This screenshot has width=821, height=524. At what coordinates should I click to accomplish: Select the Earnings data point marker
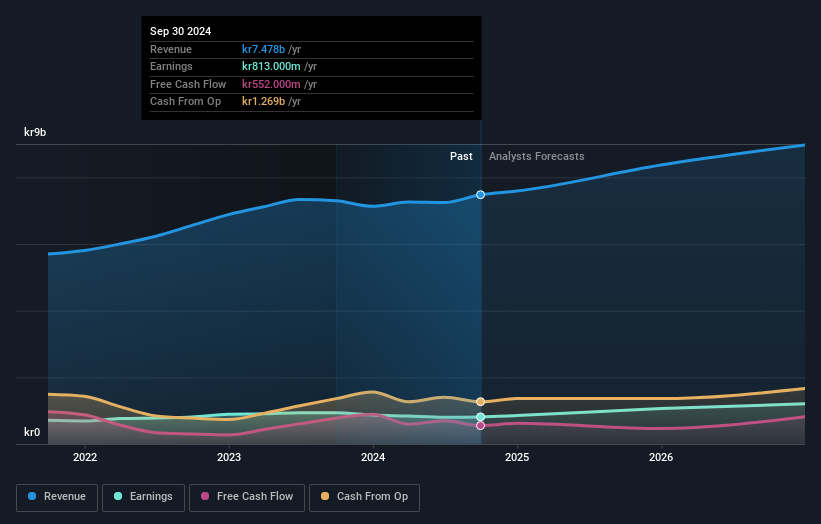click(481, 417)
